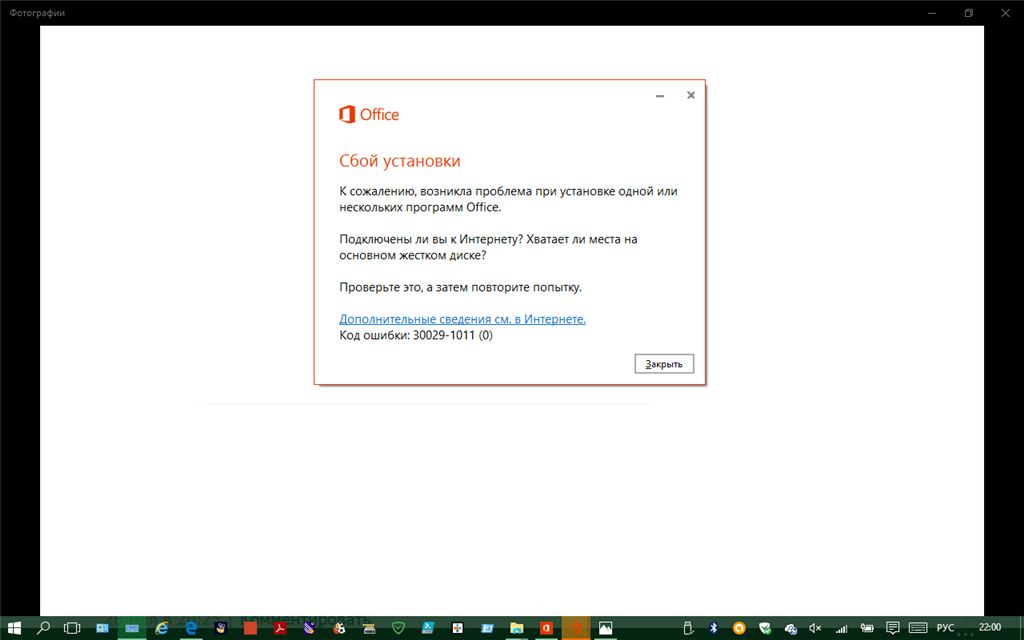Viewport: 1024px width, 640px height.
Task: Open Action Center notifications icon
Action: (x=892, y=628)
